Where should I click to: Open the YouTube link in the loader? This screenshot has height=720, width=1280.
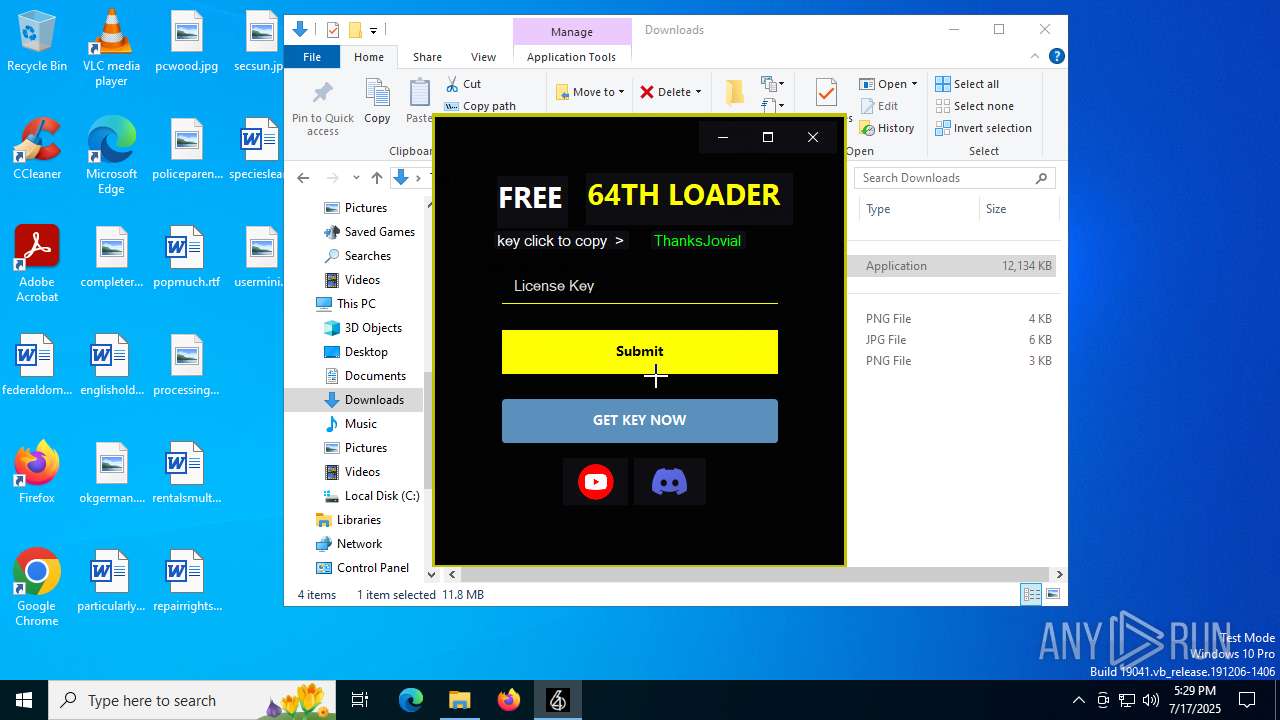(595, 482)
